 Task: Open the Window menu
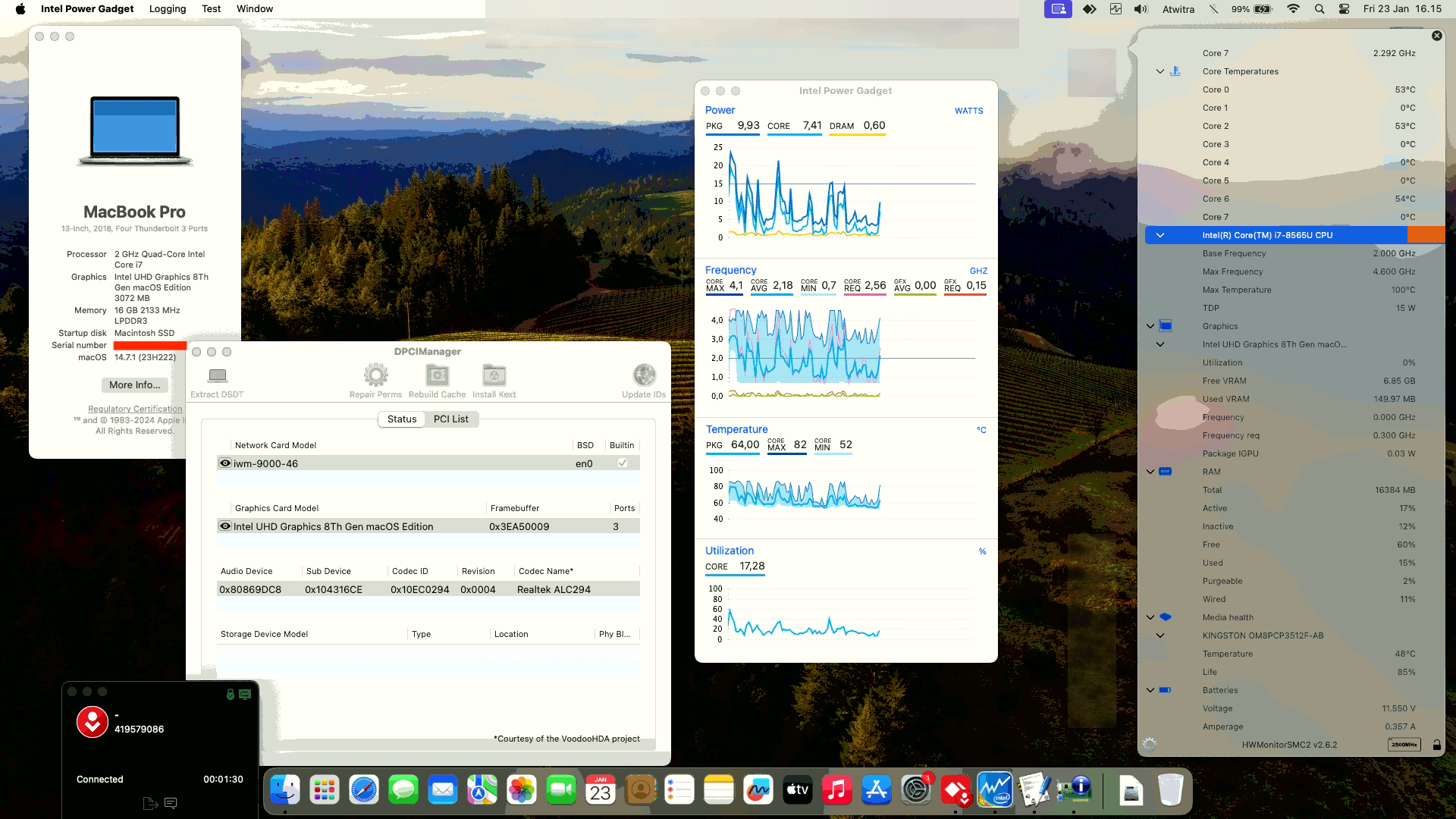(255, 9)
